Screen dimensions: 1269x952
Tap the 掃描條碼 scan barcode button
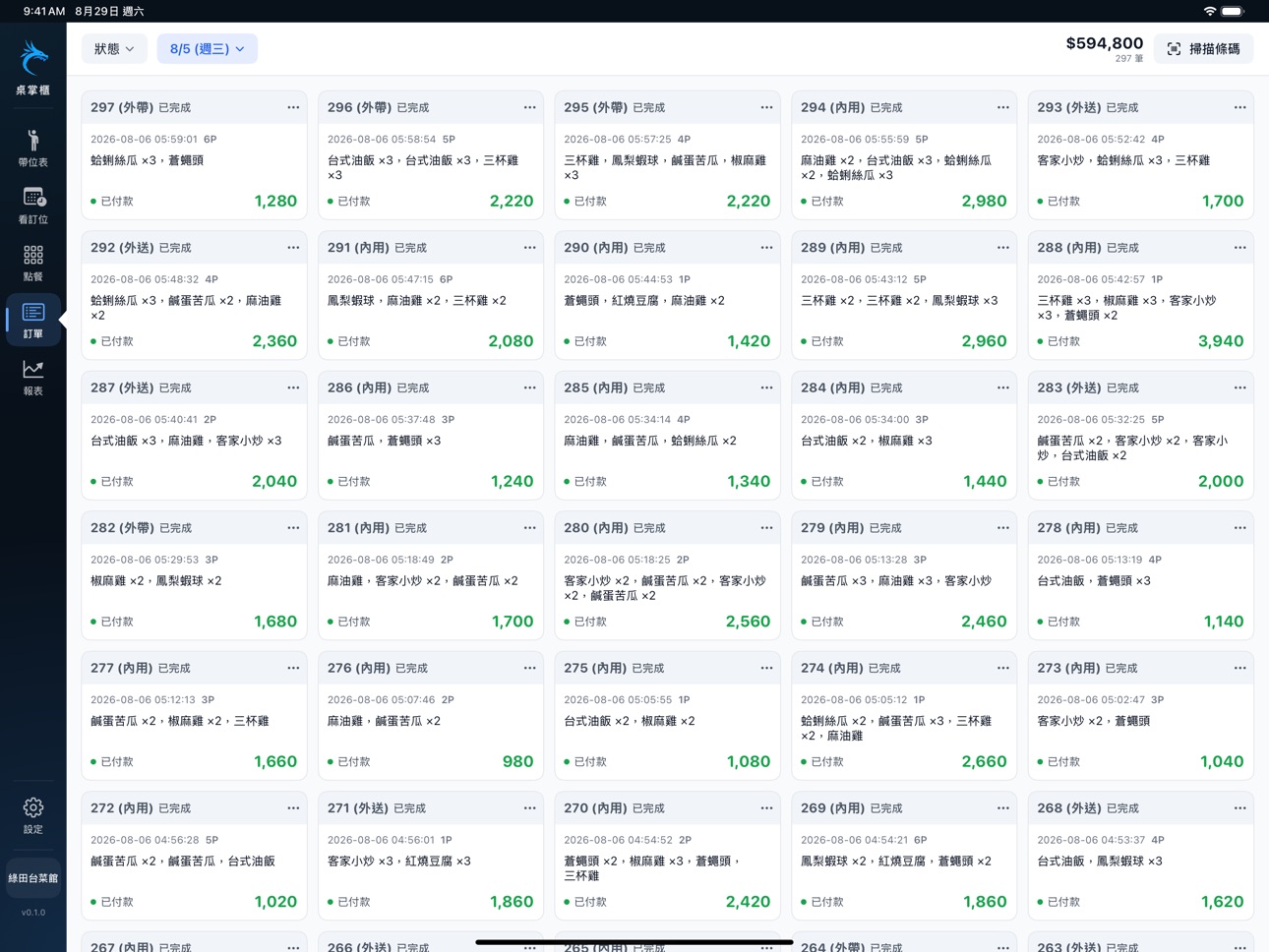point(1203,48)
